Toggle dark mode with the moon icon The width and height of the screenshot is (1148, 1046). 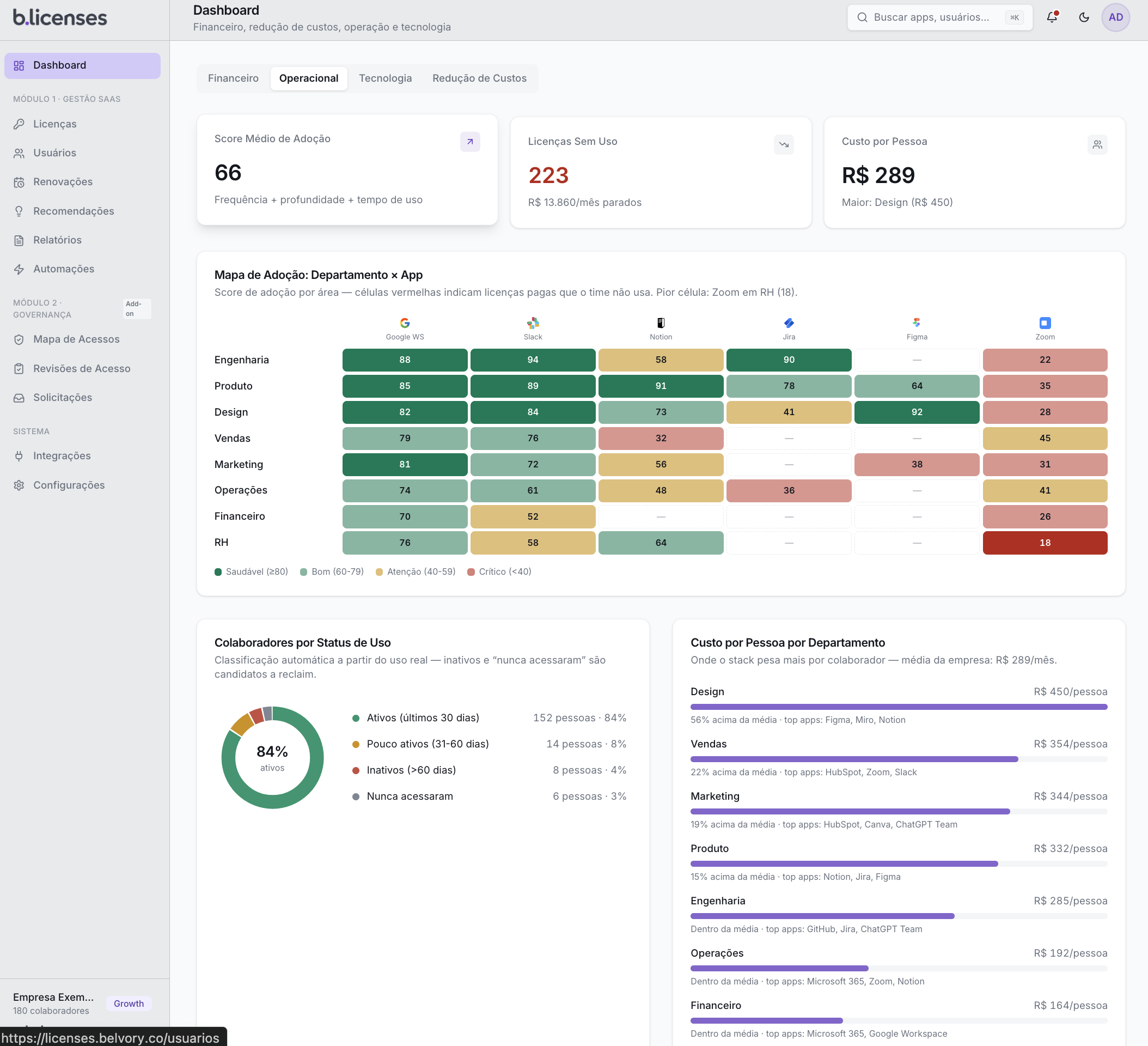coord(1084,17)
